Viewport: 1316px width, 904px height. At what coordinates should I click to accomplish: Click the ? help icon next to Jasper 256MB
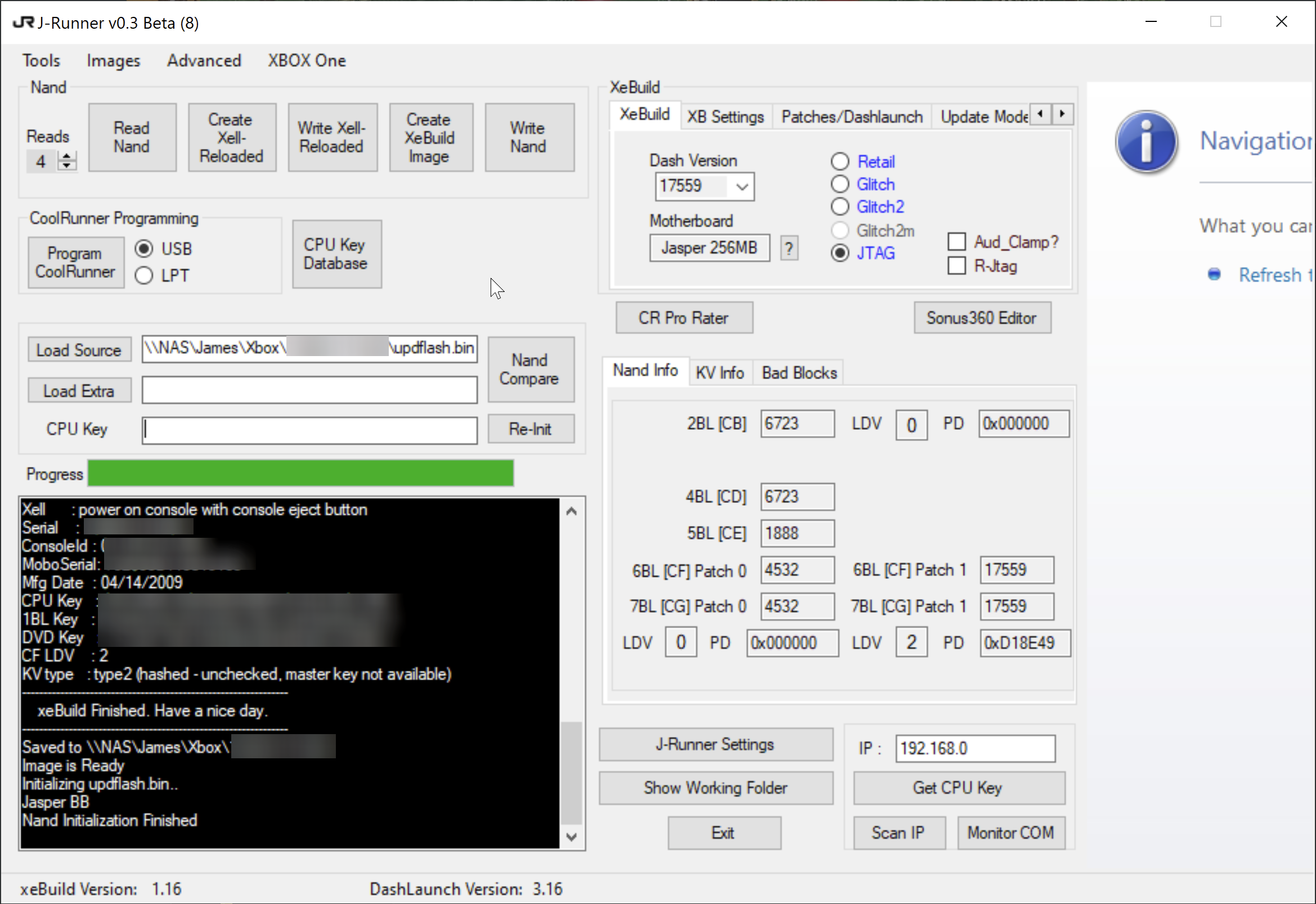[x=789, y=248]
